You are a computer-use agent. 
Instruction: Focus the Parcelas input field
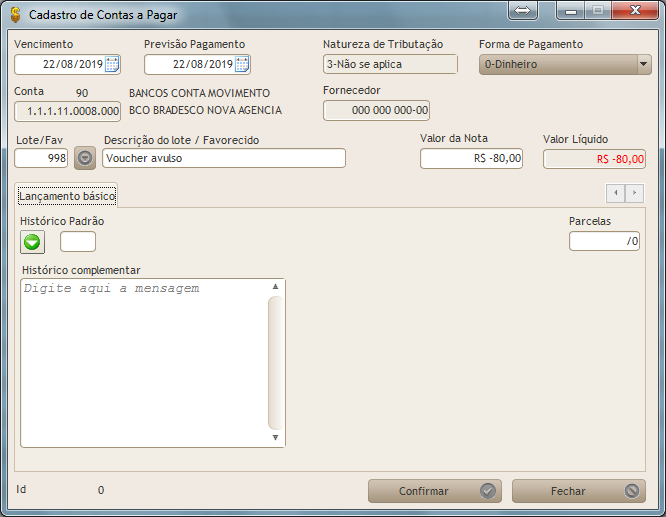604,241
